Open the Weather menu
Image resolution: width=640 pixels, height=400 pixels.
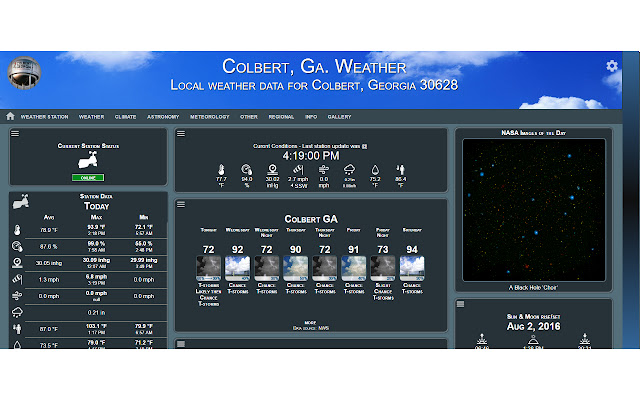(x=91, y=117)
